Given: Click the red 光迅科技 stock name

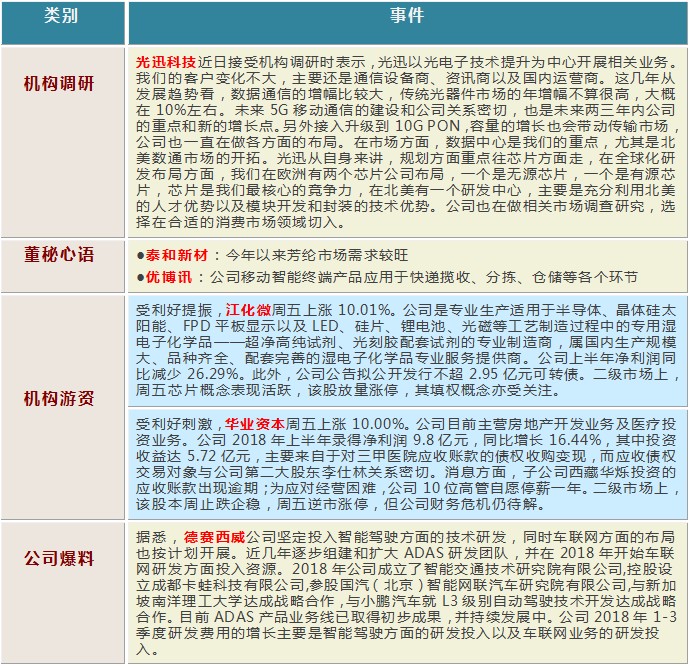Looking at the screenshot, I should click(166, 62).
